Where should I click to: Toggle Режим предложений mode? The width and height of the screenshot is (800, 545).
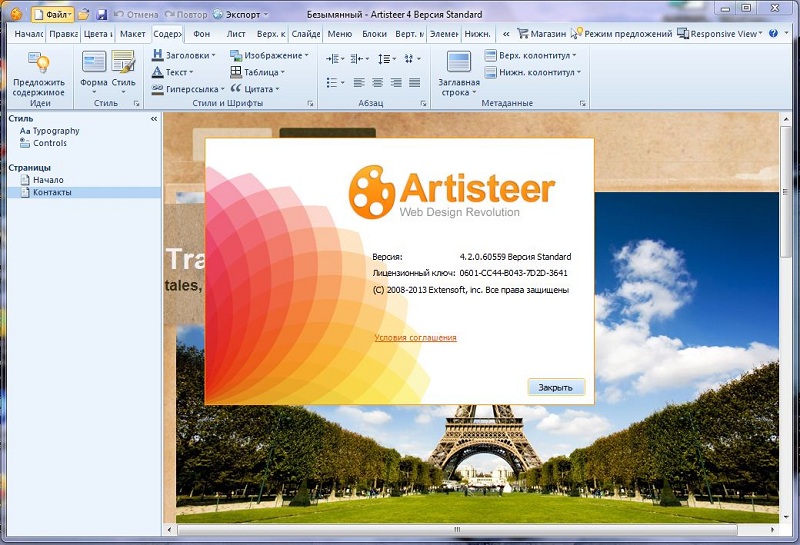click(x=621, y=34)
